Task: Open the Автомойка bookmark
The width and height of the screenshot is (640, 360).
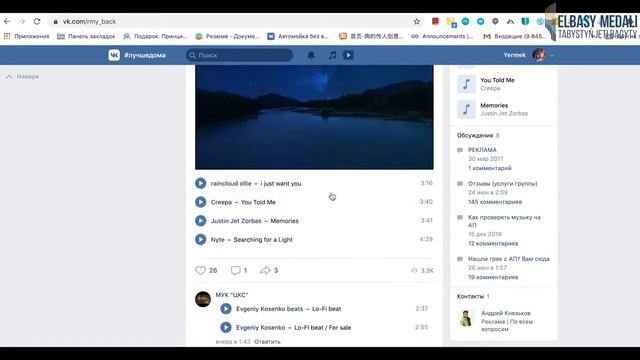Action: point(298,36)
